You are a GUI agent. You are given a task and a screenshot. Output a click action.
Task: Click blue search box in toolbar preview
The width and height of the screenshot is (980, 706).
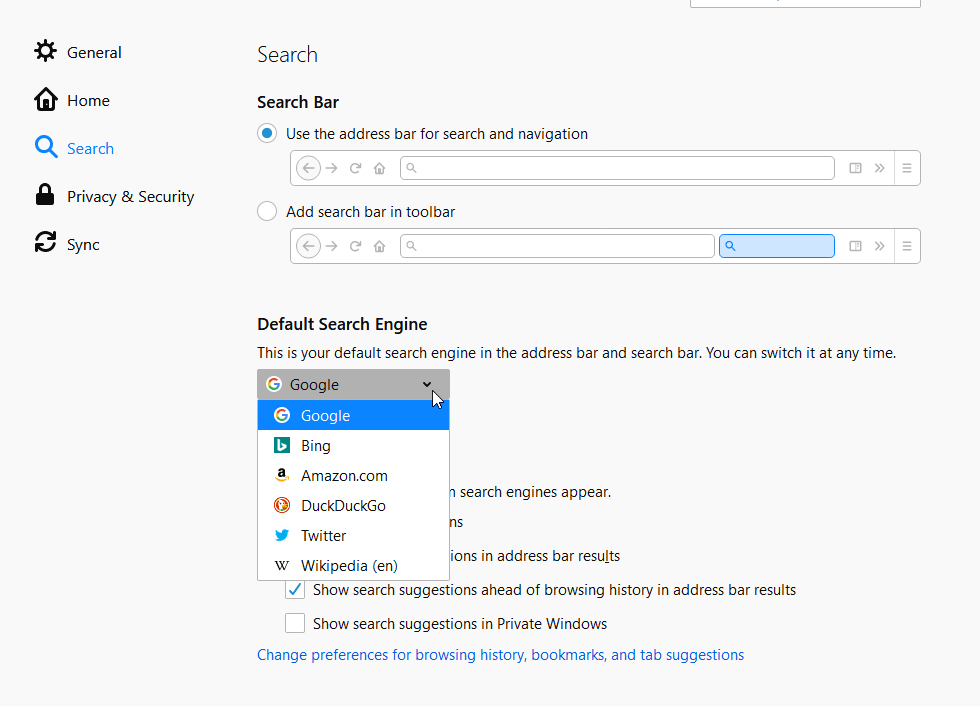[x=777, y=246]
